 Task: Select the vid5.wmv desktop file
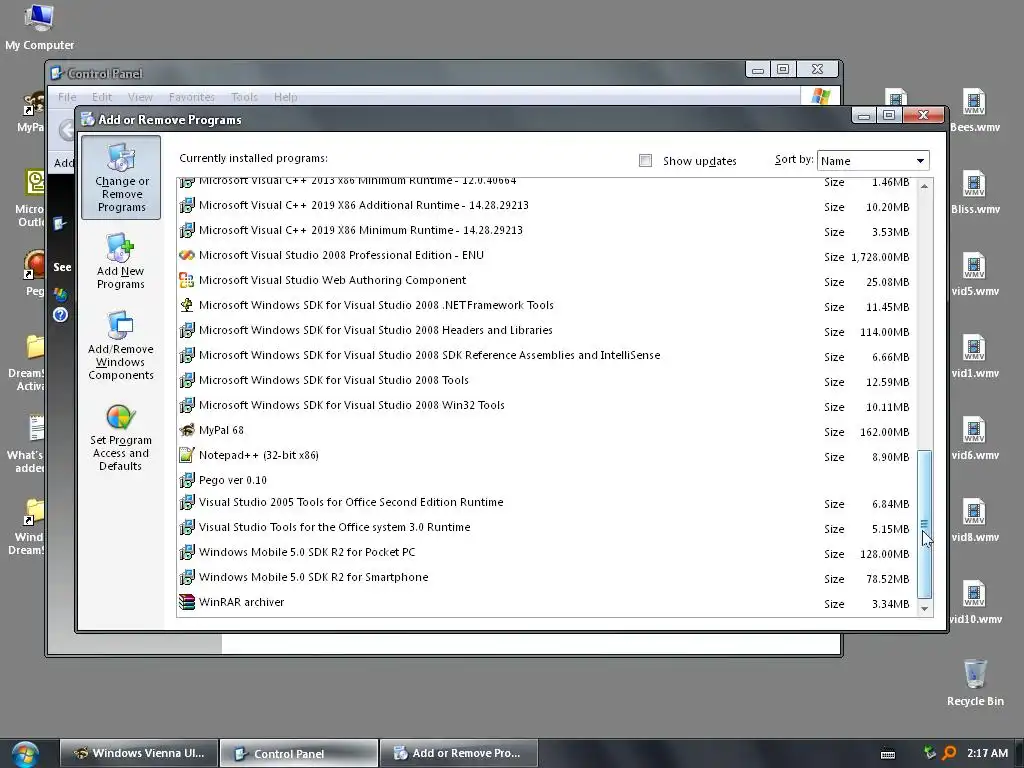coord(974,274)
